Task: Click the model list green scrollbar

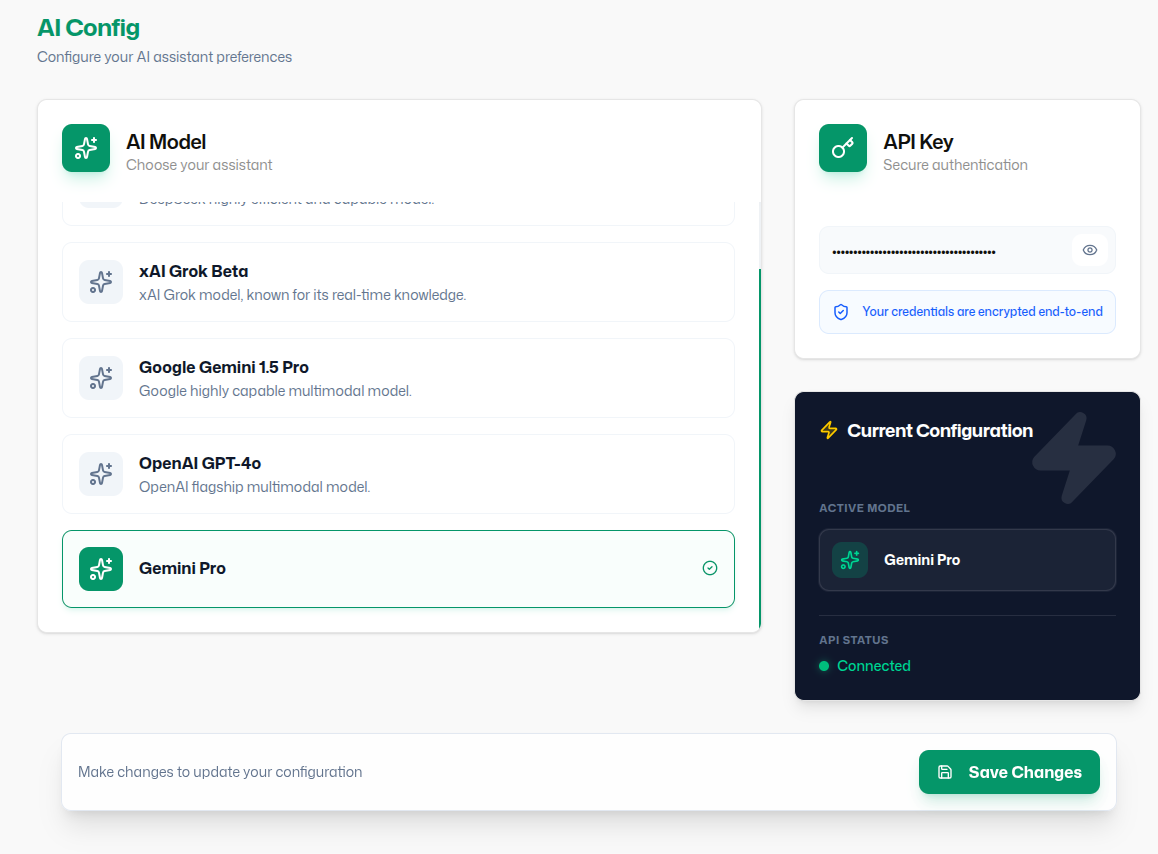Action: point(760,449)
